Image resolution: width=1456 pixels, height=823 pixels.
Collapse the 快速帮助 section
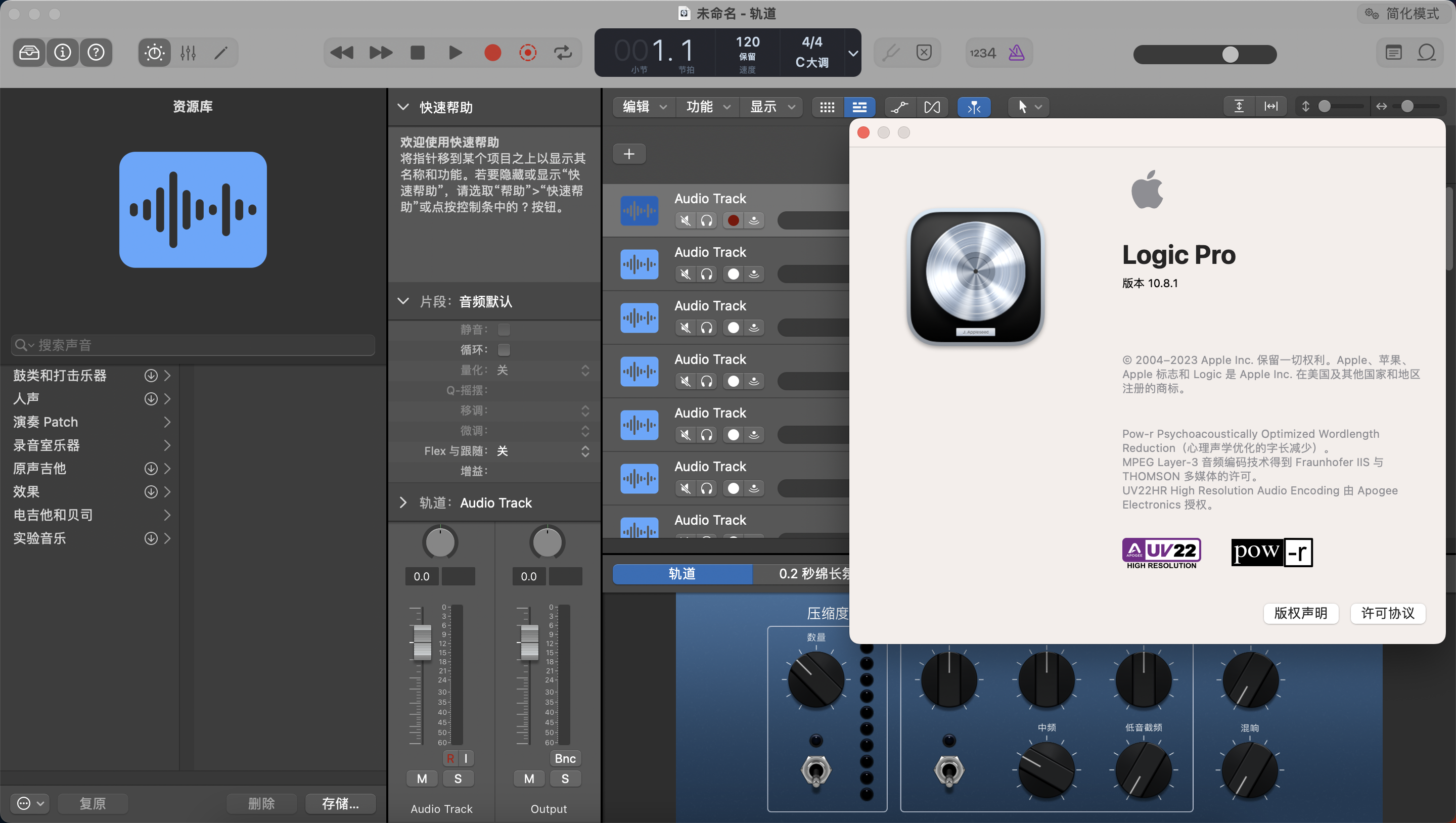pyautogui.click(x=403, y=107)
